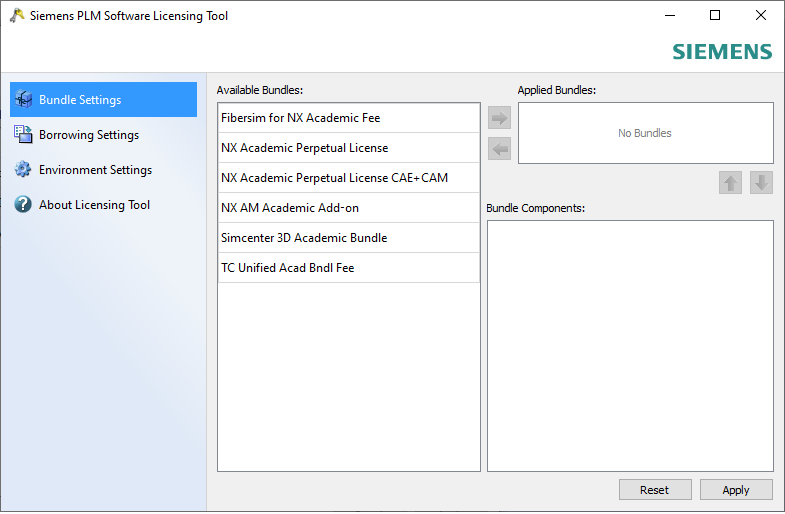Click the move bundle down arrow
The image size is (785, 514).
pos(761,183)
